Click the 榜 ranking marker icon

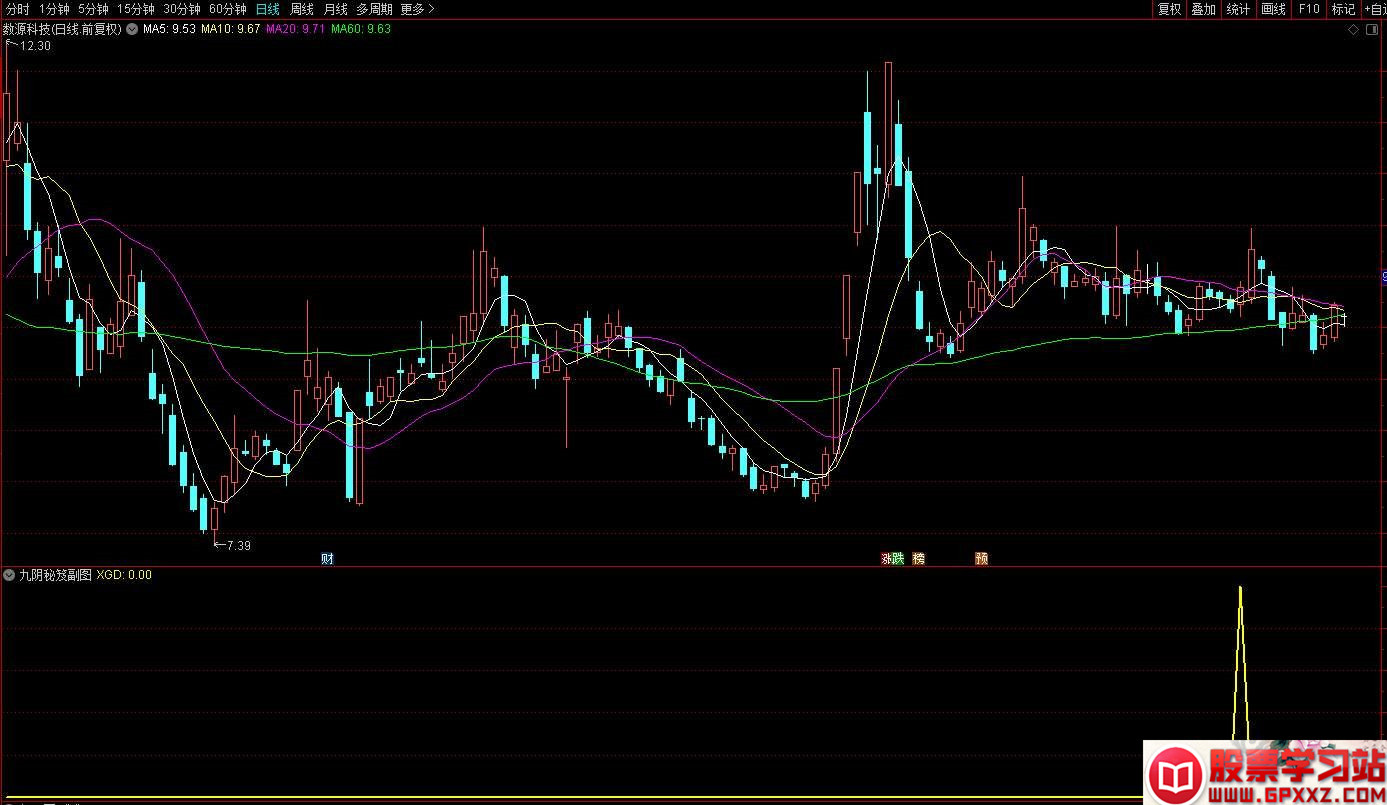click(x=919, y=559)
